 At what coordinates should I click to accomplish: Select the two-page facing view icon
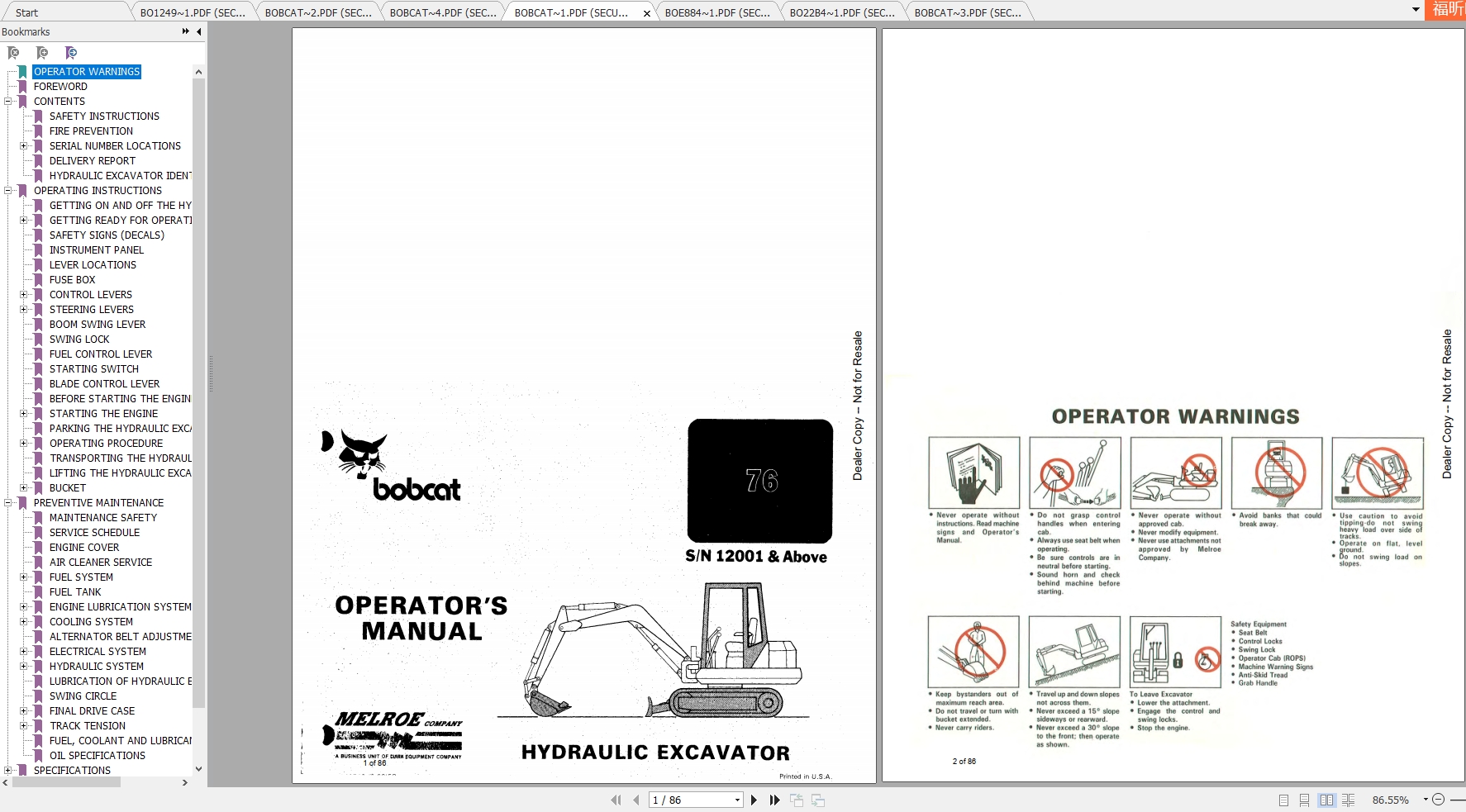(x=1326, y=800)
